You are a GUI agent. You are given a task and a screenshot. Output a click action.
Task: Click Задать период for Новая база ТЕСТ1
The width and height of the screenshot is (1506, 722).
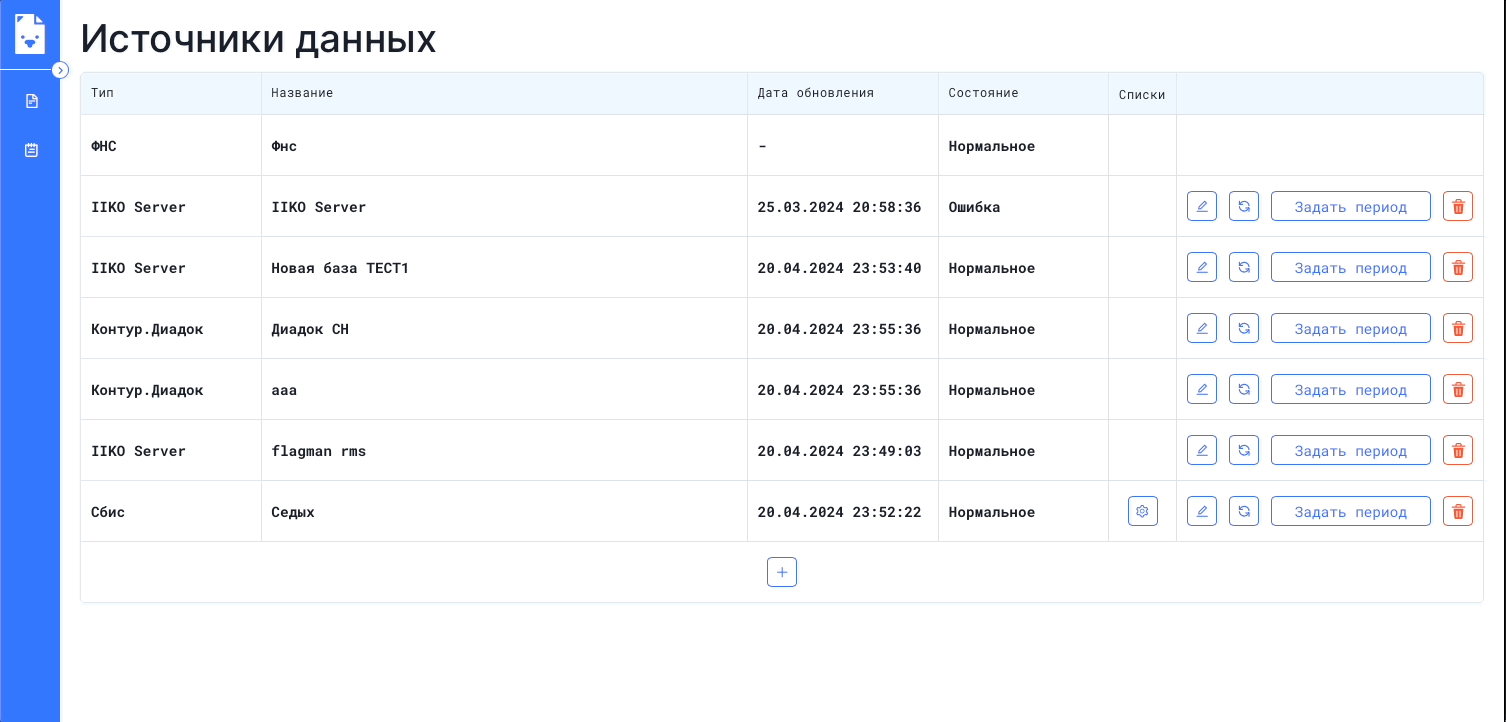(x=1350, y=268)
